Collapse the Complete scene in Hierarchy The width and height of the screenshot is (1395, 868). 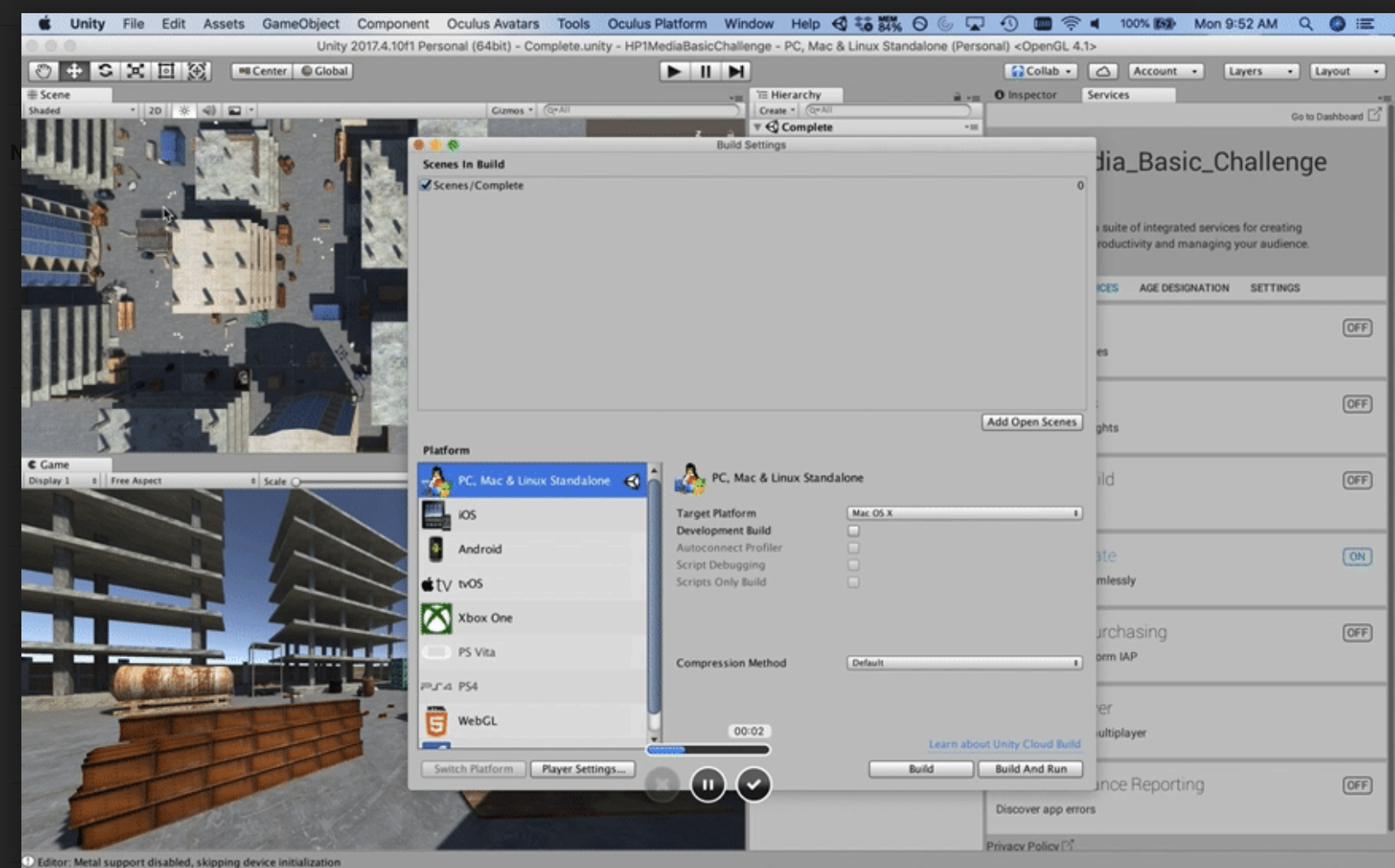pyautogui.click(x=758, y=128)
